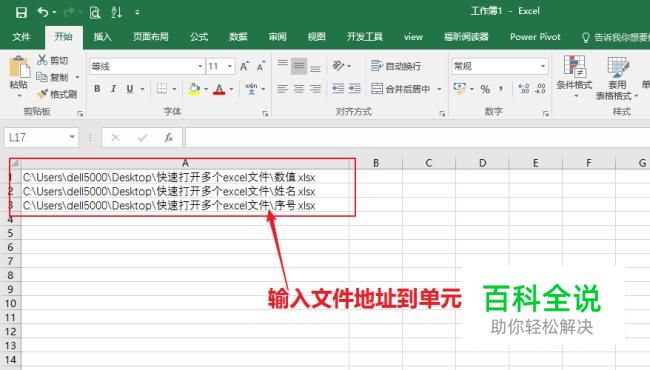This screenshot has height=370, width=650.
Task: Click the phonetic guide 文 icon
Action: 251,89
